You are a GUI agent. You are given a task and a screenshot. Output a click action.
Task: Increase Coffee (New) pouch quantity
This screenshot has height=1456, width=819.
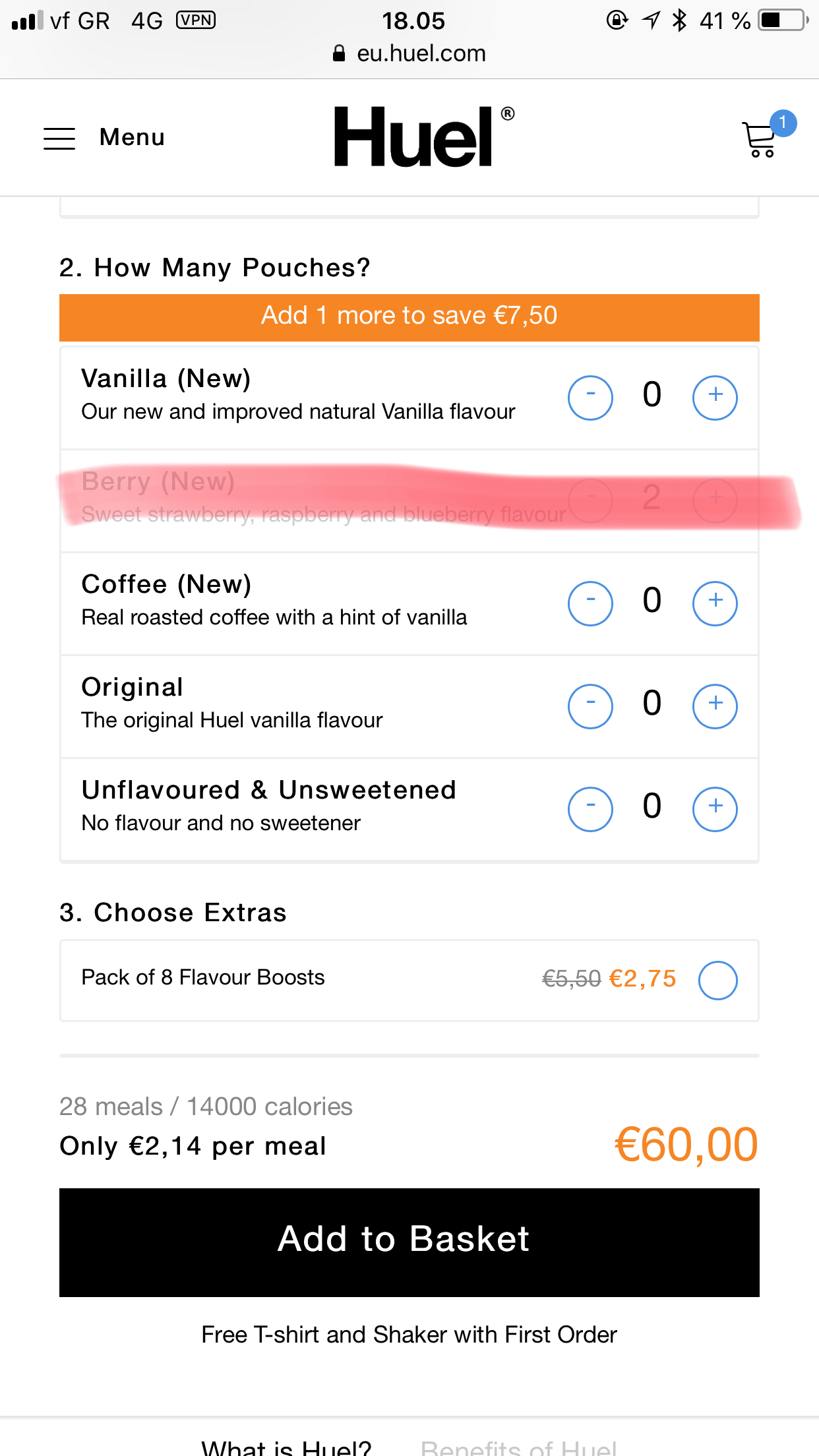(715, 603)
